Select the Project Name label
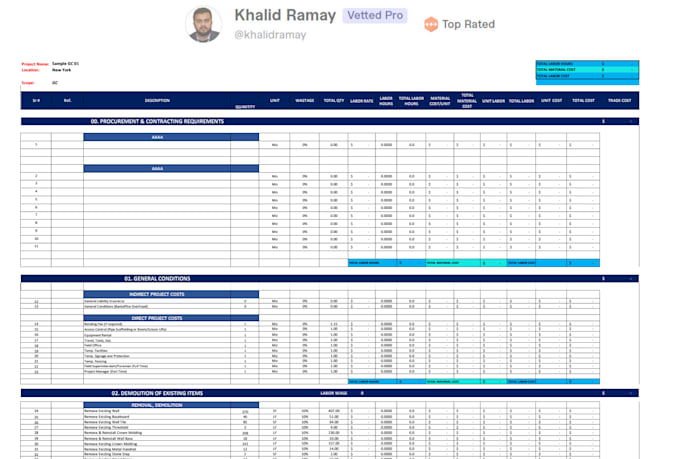This screenshot has width=680, height=459. (35, 64)
